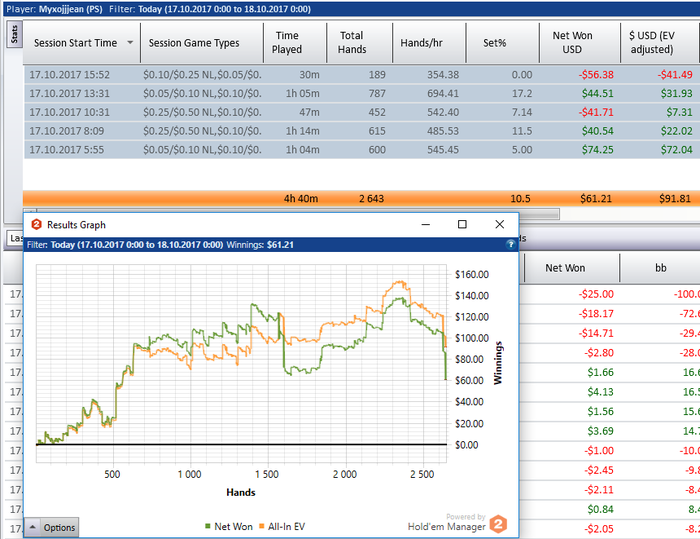Close the Results Graph window
Screen dimensions: 700x539
(x=500, y=224)
